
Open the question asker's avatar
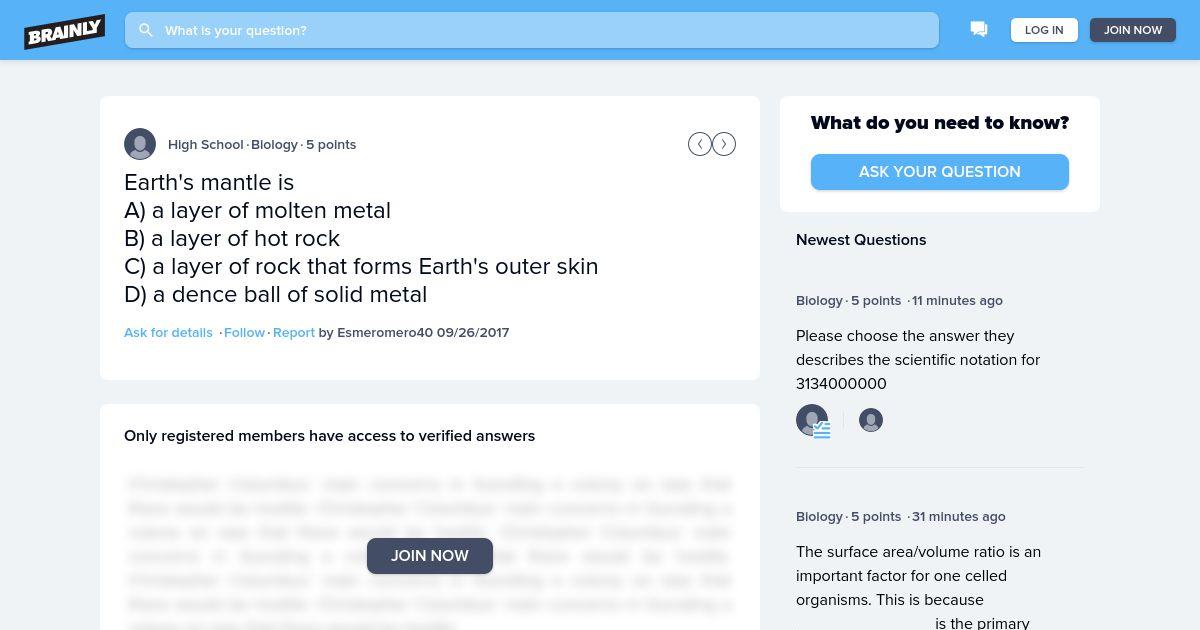[140, 144]
